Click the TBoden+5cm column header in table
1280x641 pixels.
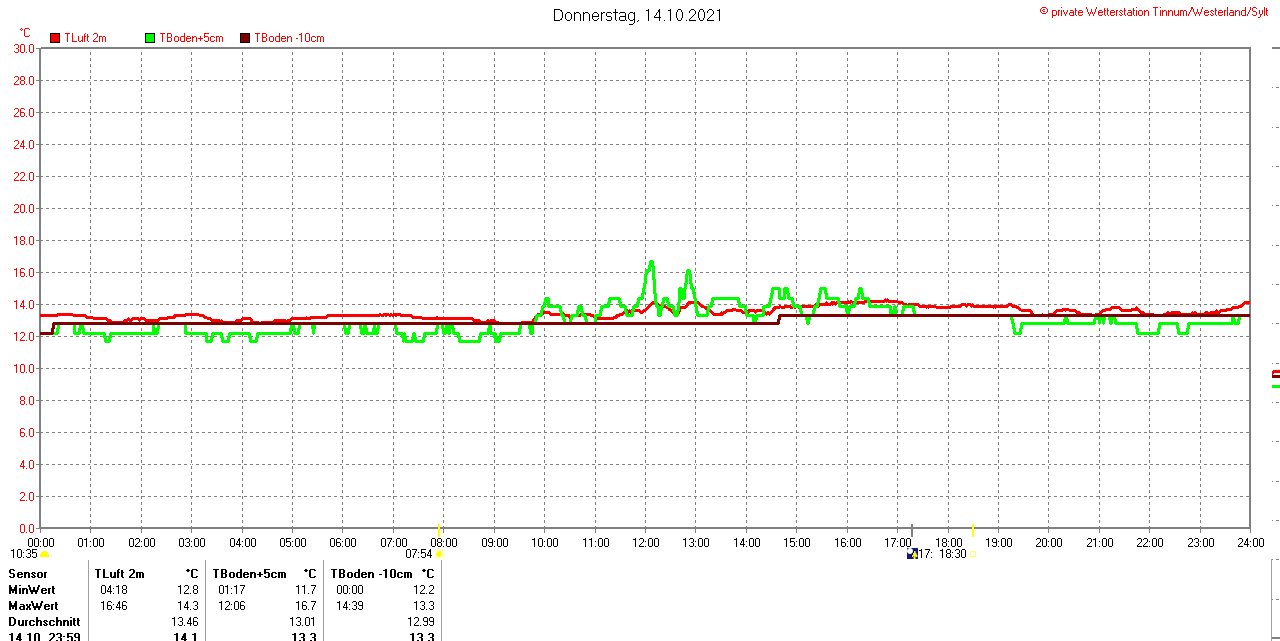(x=249, y=574)
